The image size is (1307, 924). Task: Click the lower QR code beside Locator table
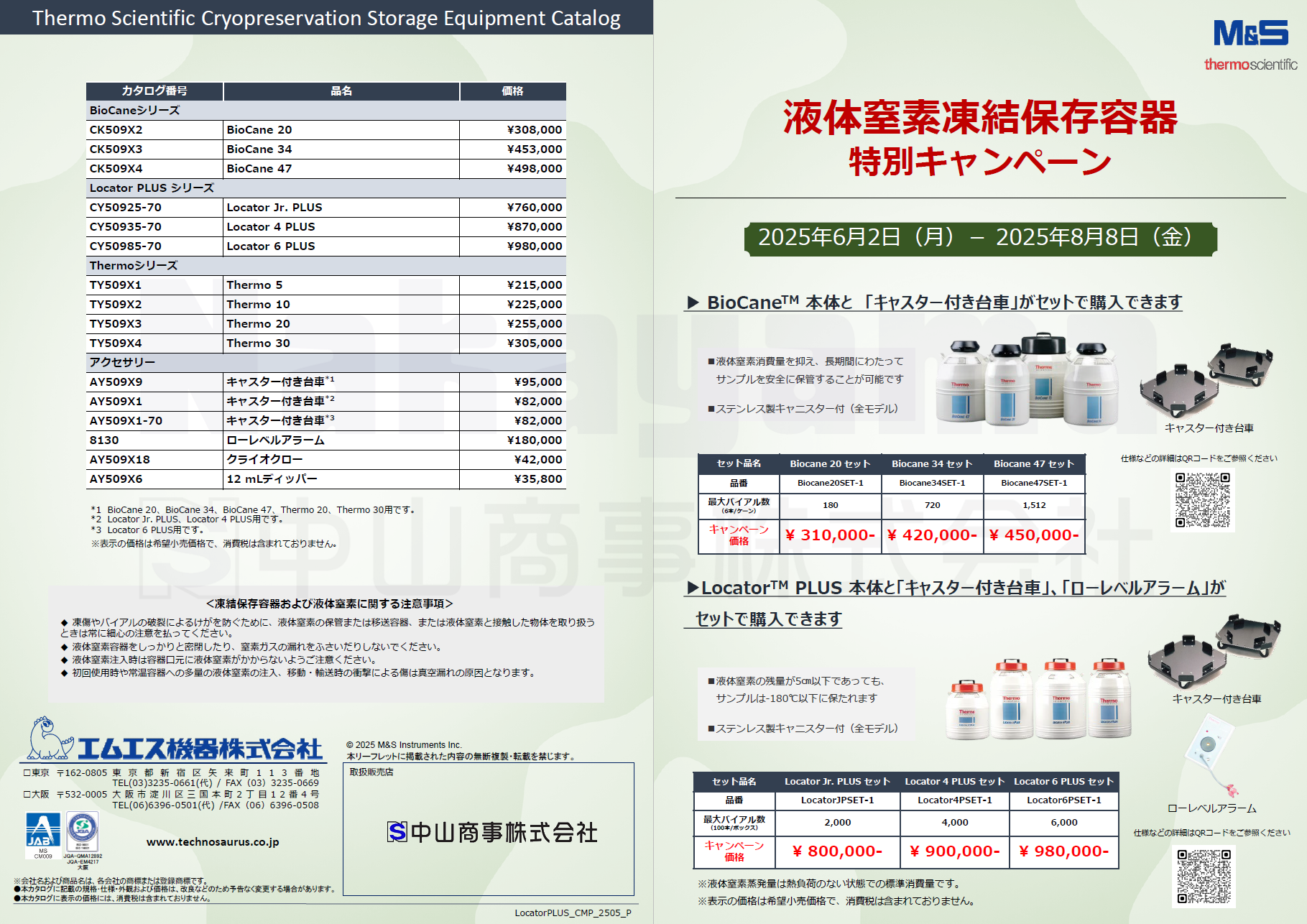1204,876
